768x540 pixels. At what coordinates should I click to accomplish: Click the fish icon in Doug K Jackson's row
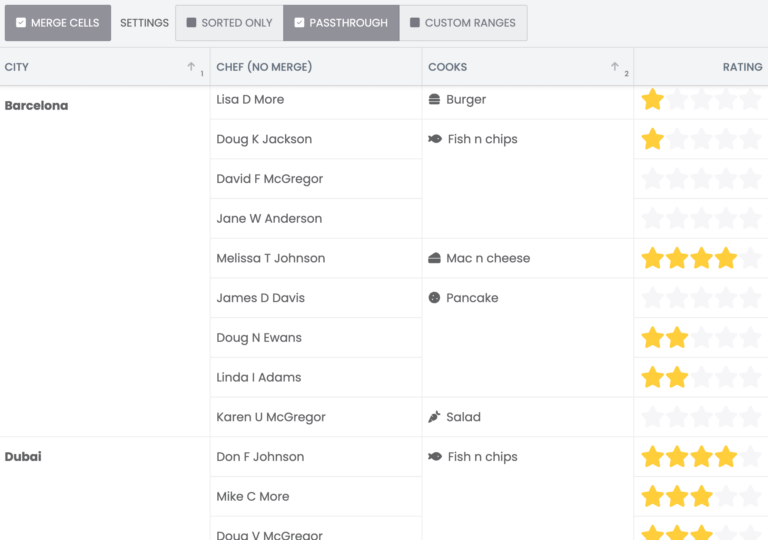(435, 139)
